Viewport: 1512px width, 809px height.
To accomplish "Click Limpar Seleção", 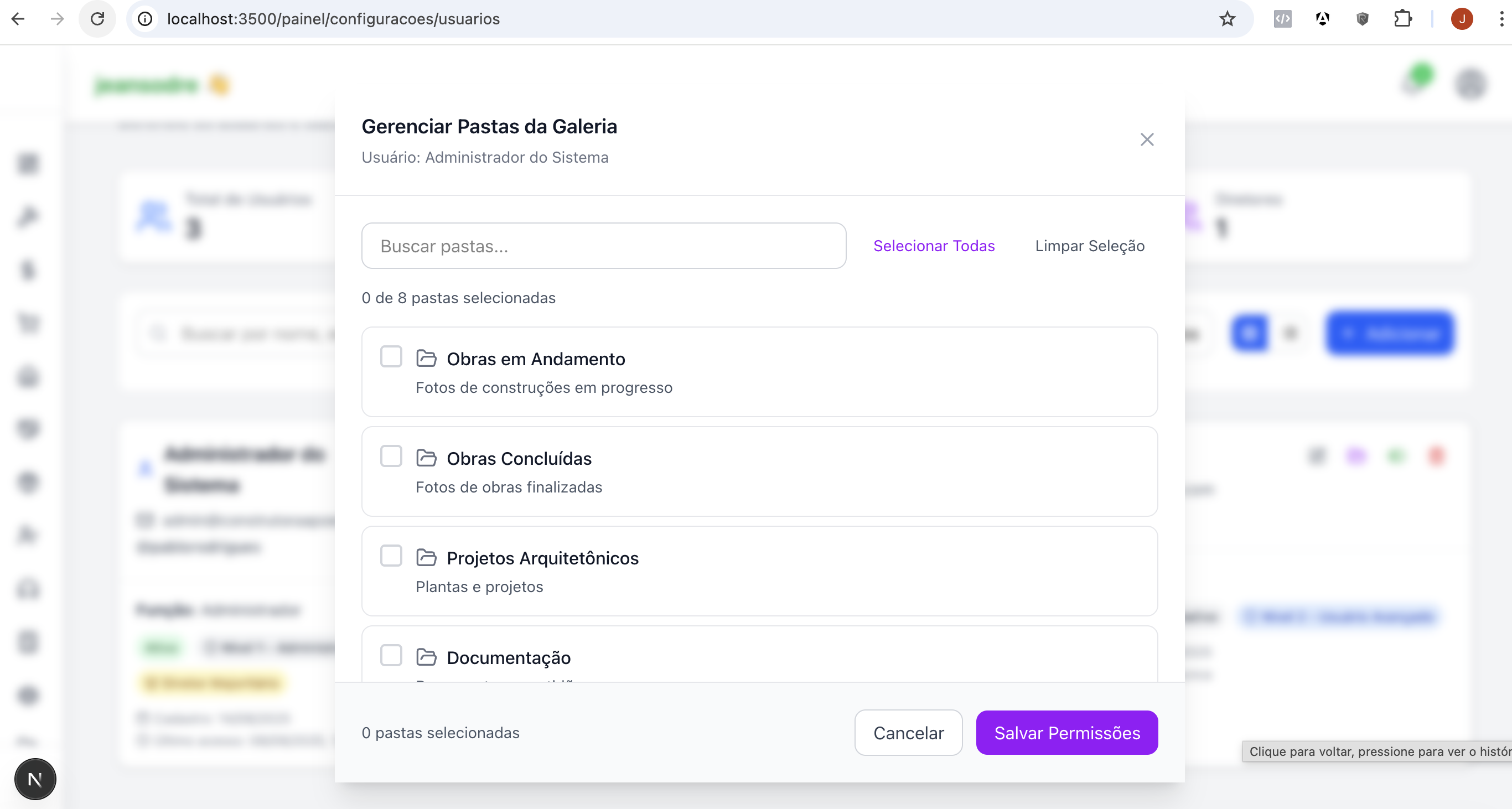I will pos(1089,246).
